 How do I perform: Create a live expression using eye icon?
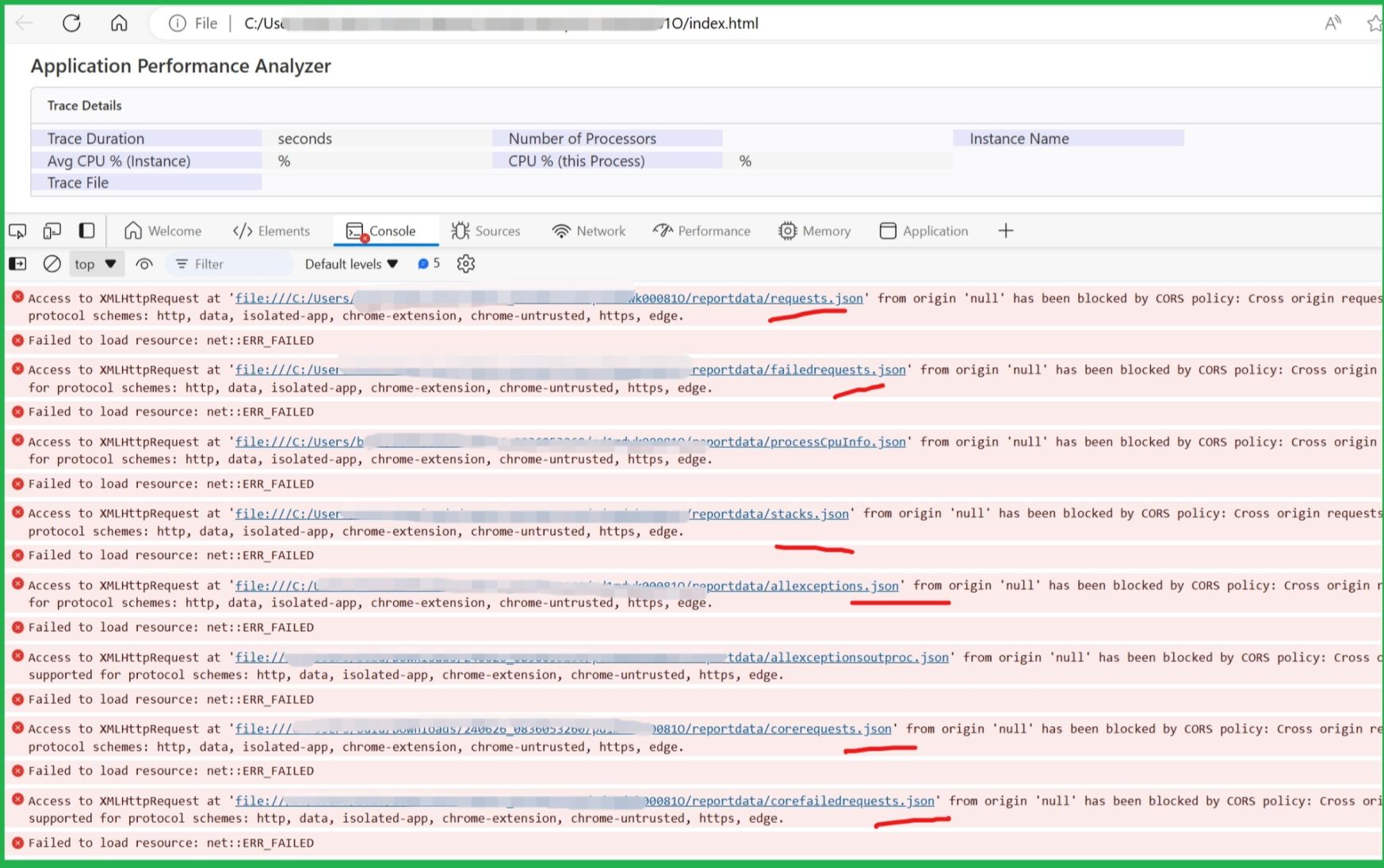click(x=144, y=264)
